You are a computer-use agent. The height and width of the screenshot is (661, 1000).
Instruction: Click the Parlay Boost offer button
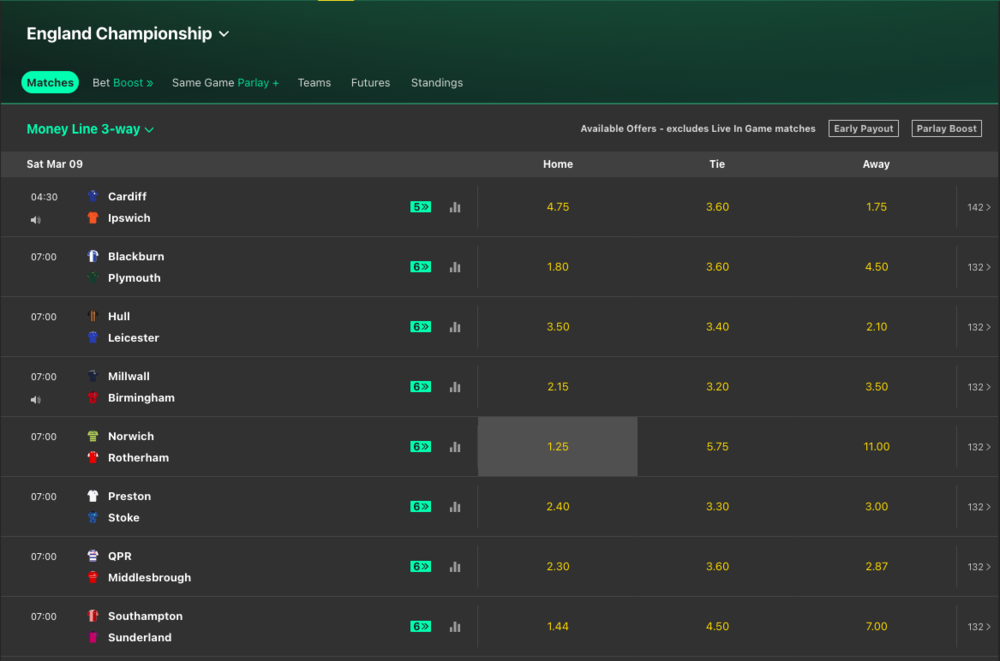(946, 129)
